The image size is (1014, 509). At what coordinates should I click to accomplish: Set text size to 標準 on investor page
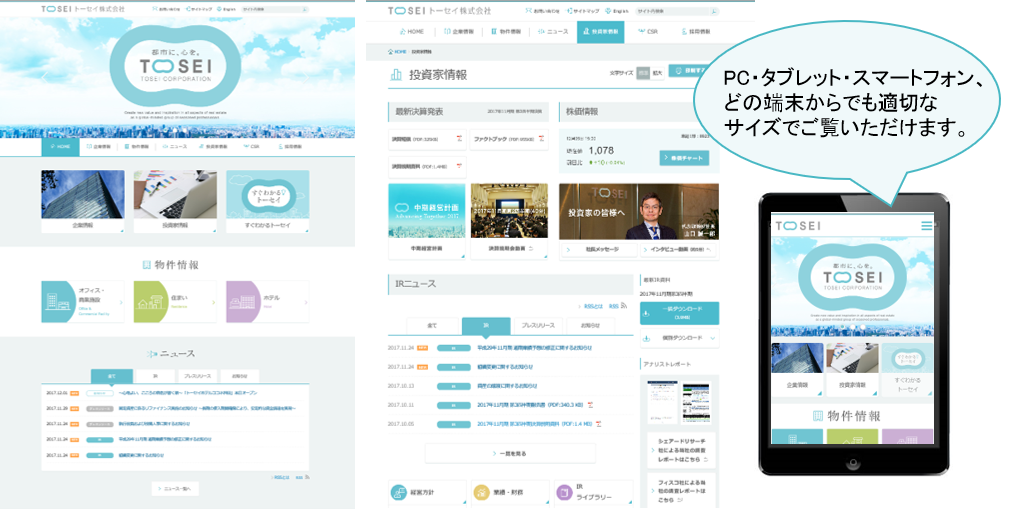tap(643, 73)
